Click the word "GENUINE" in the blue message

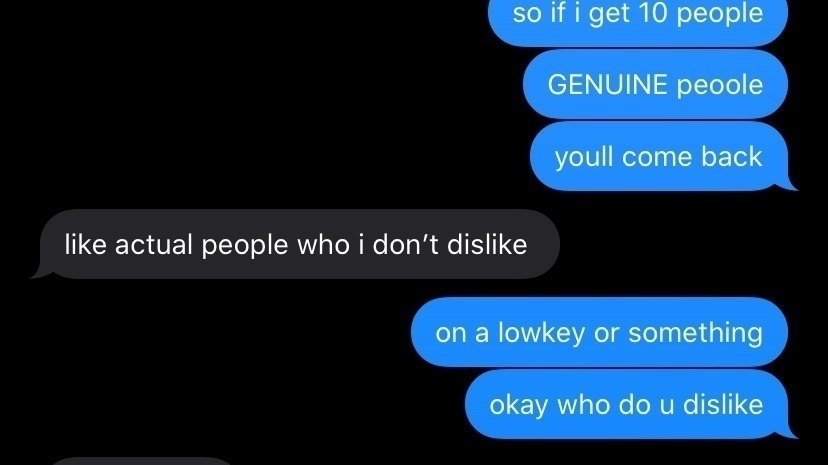coord(607,84)
